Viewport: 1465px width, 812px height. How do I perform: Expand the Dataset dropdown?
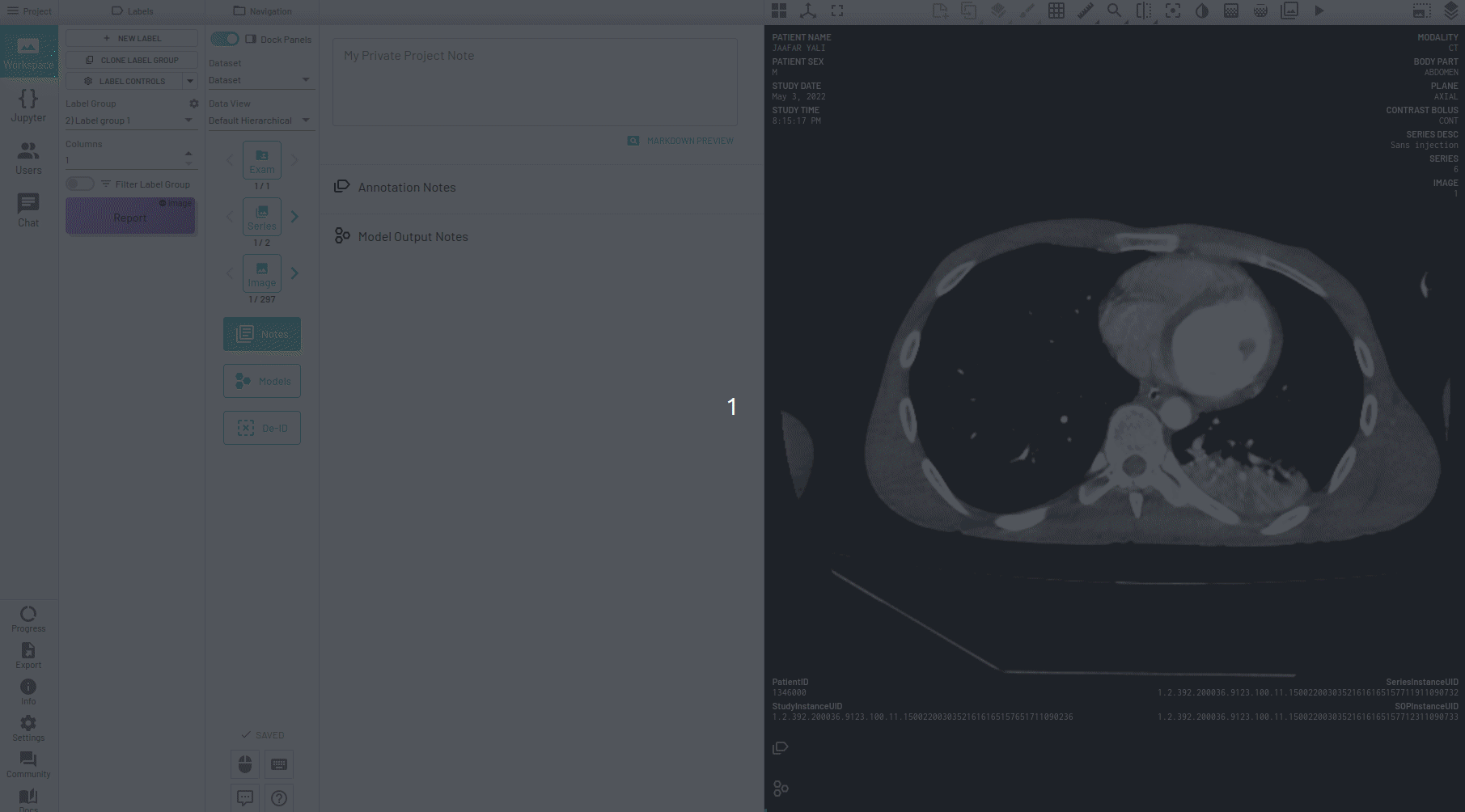pos(259,80)
